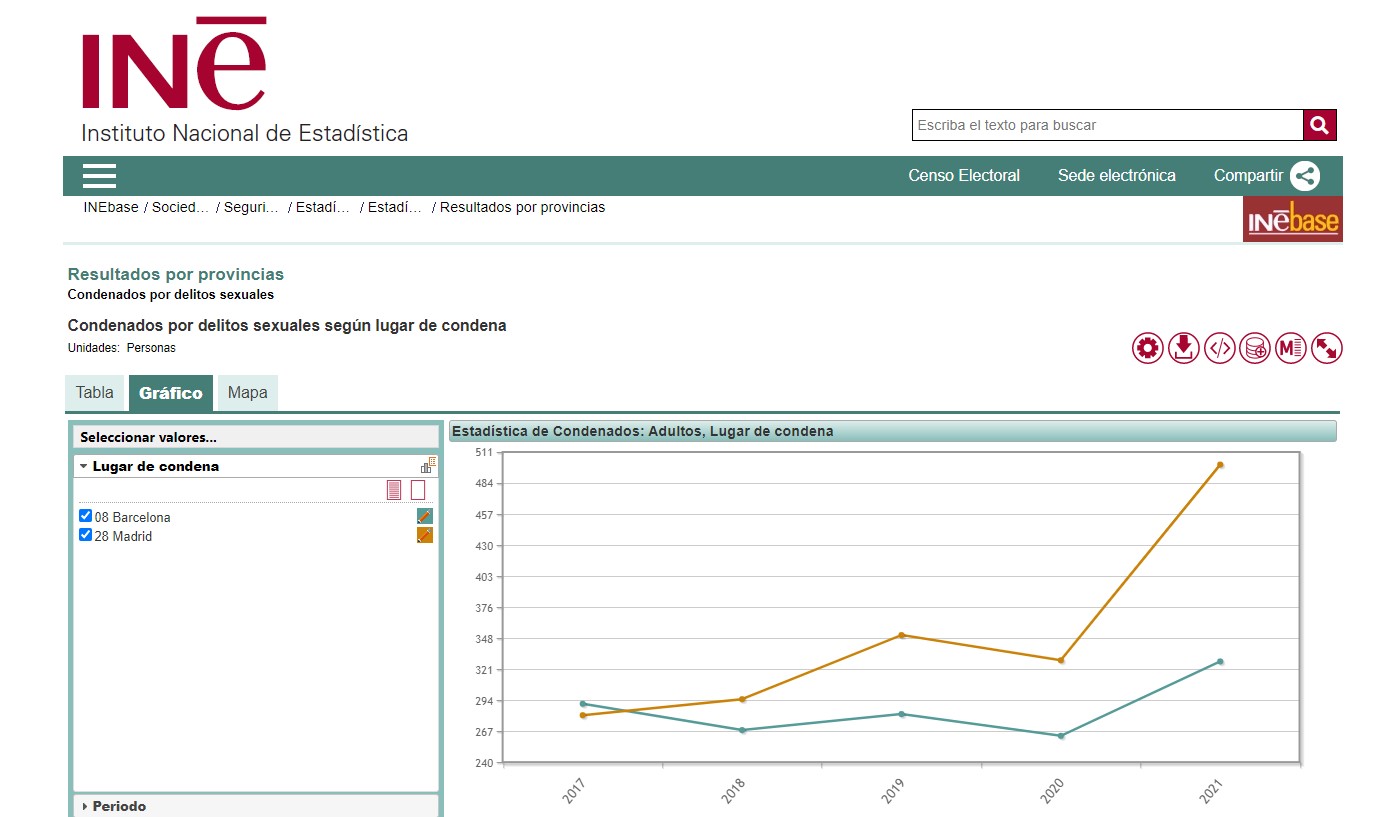Click the deselect all values icon

point(418,490)
